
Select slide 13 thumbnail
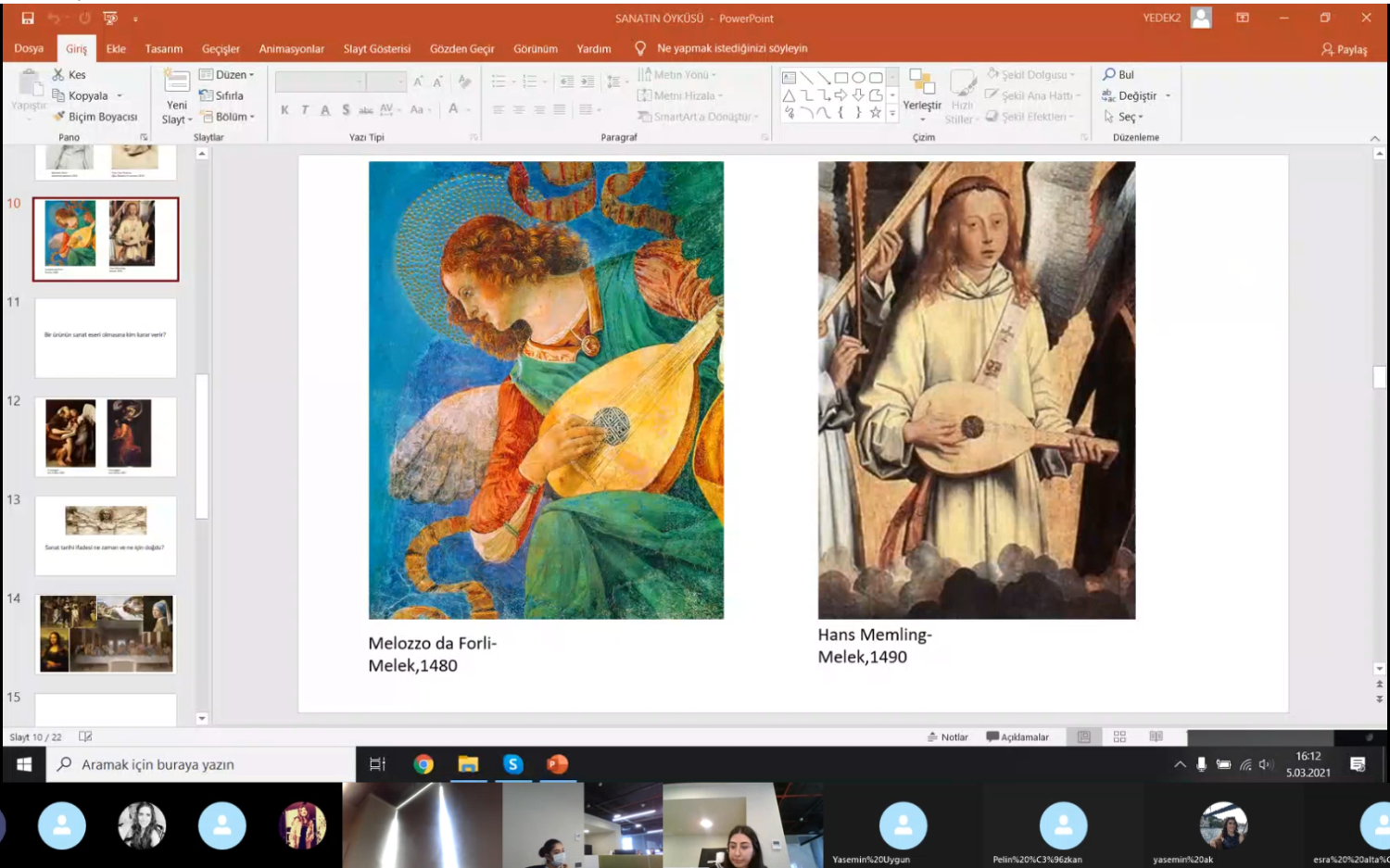click(x=106, y=535)
